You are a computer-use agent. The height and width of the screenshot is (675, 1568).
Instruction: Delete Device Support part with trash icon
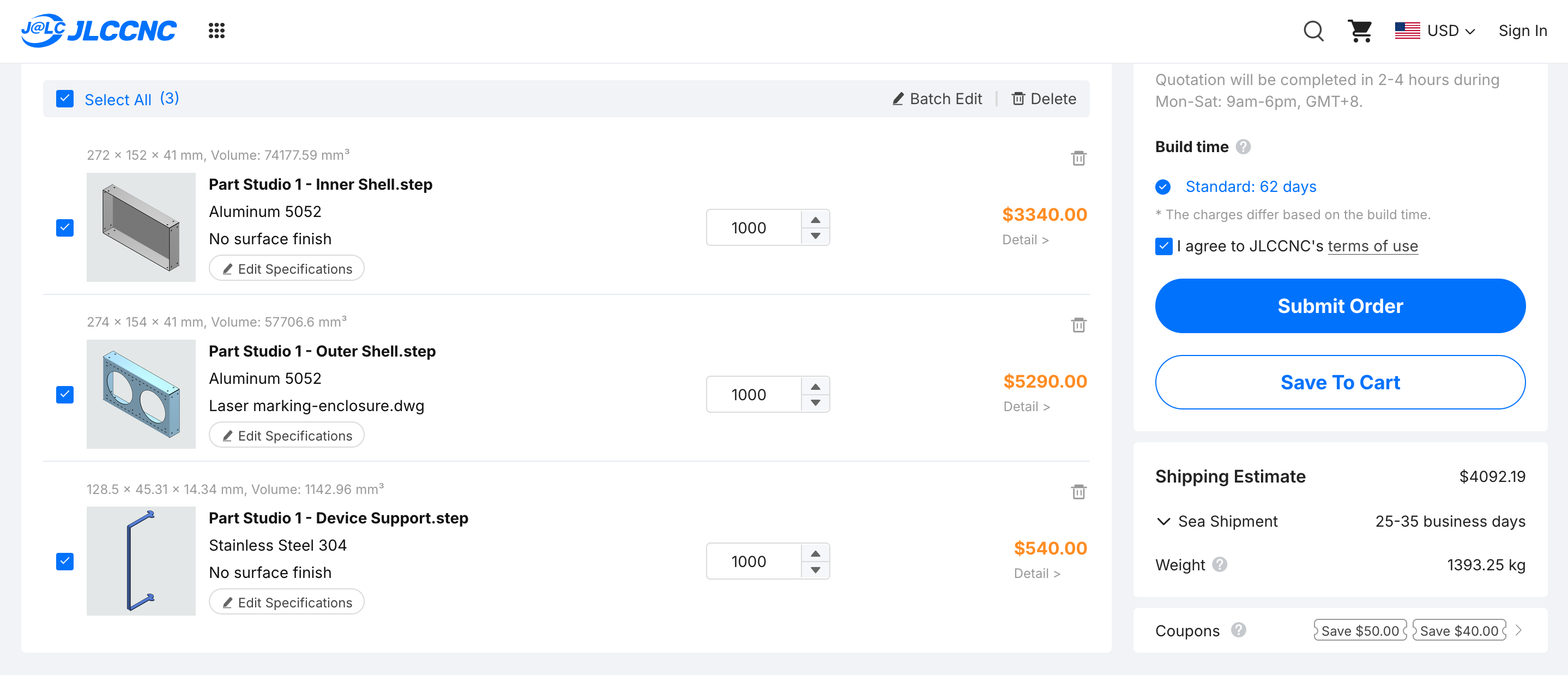(1078, 492)
